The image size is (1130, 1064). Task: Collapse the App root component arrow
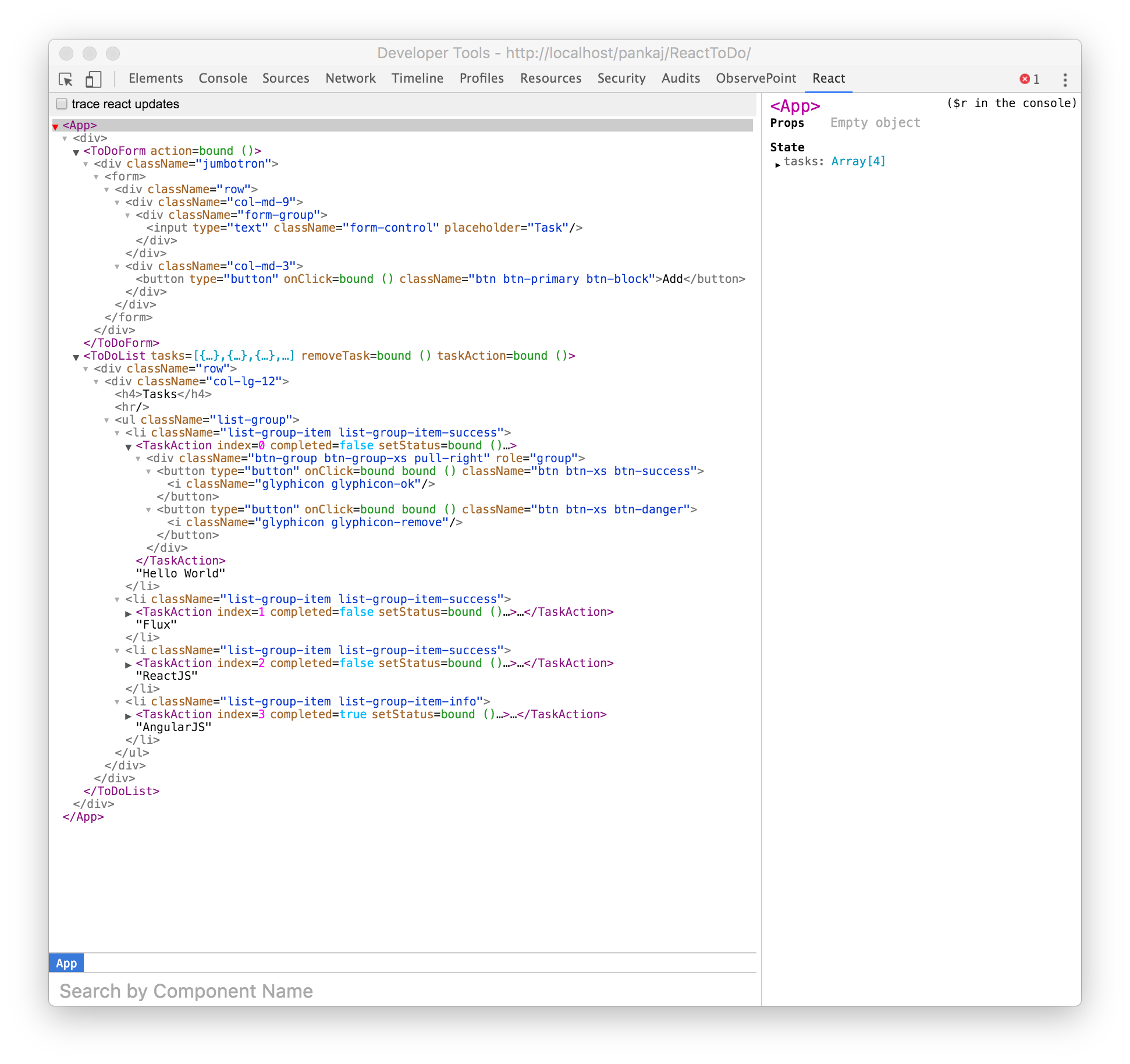click(55, 126)
